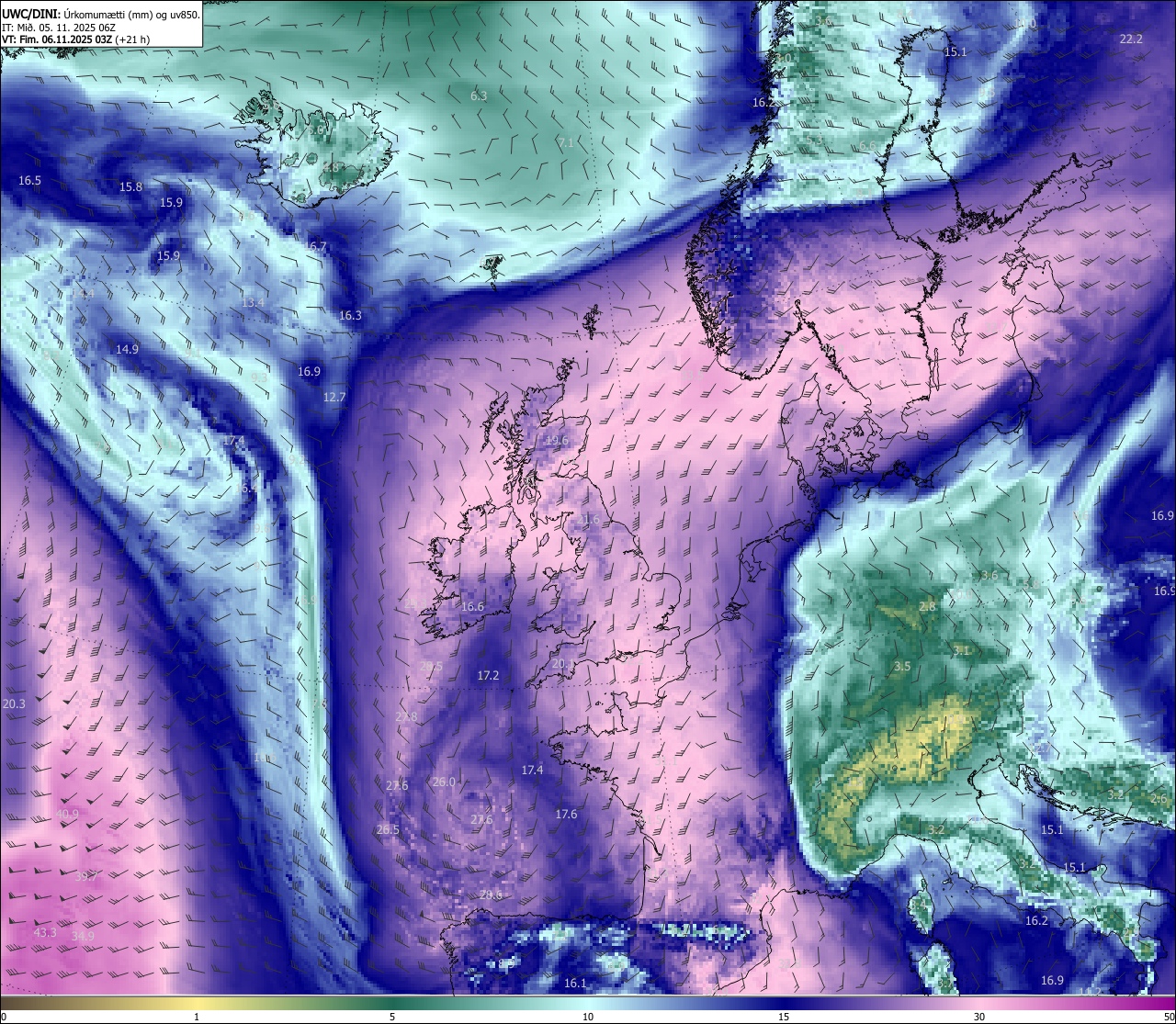Click the 16.3 value label
Viewport: 1176px width, 1024px height.
pyautogui.click(x=350, y=315)
